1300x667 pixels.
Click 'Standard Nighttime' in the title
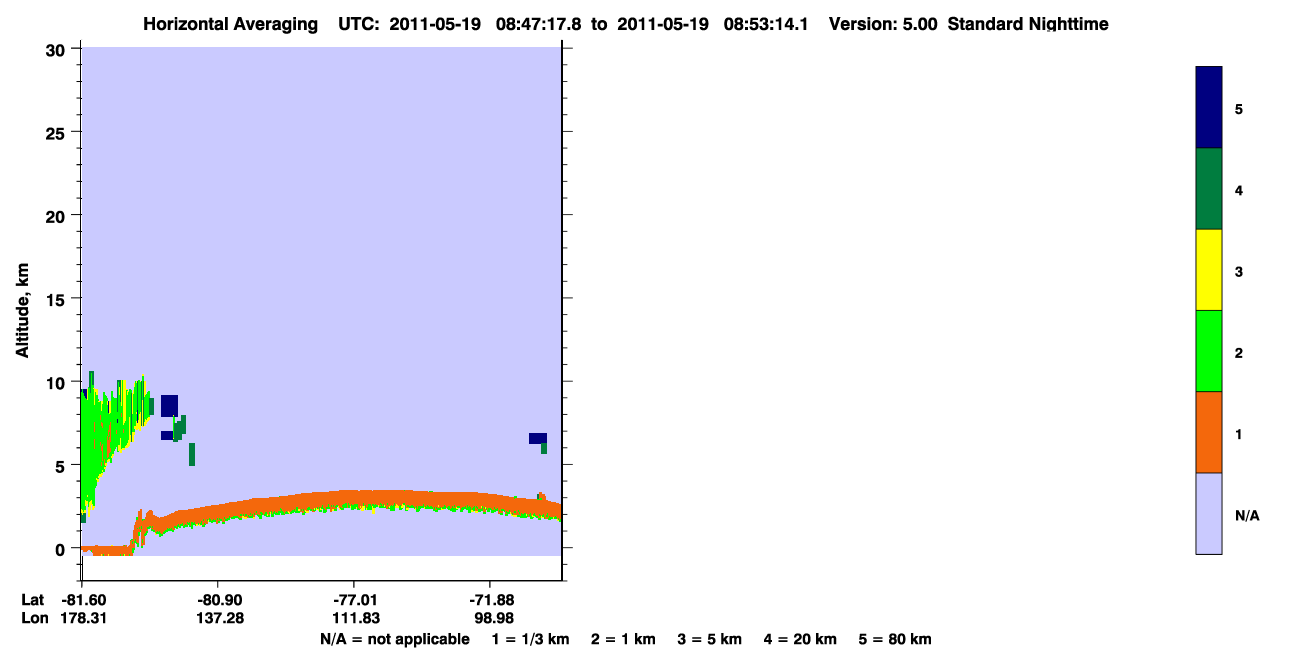coord(1028,24)
